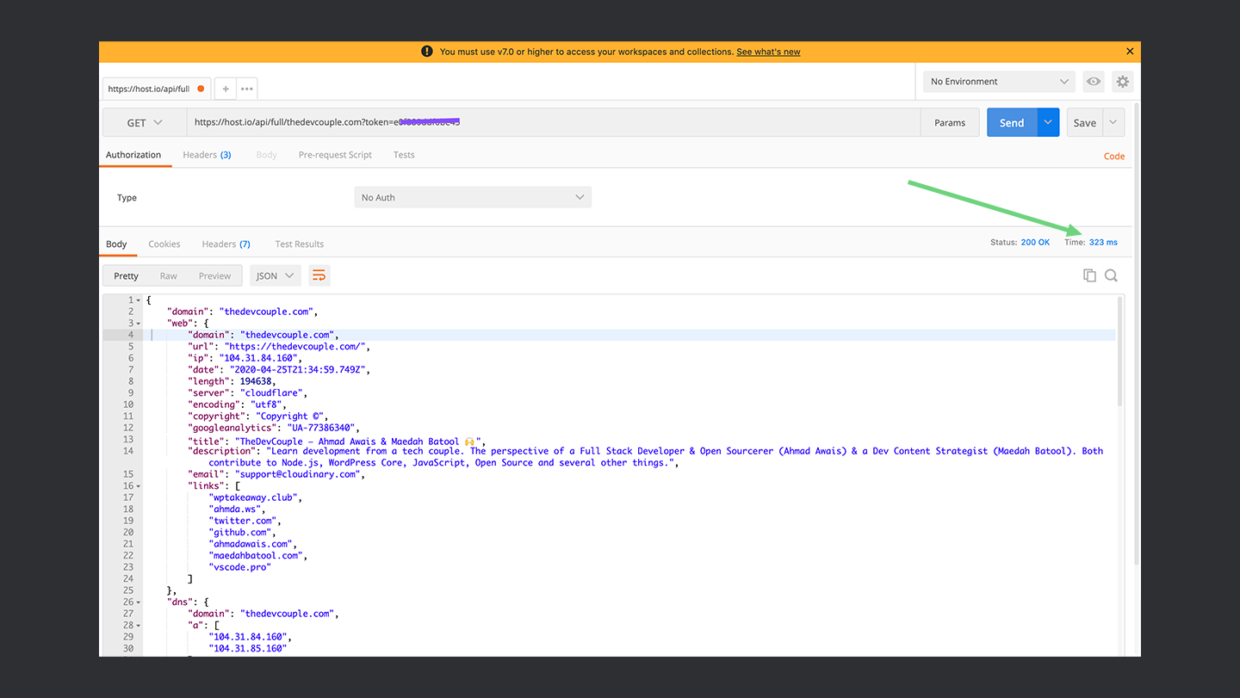
Task: Click the search magnifier icon in response
Action: point(1111,276)
